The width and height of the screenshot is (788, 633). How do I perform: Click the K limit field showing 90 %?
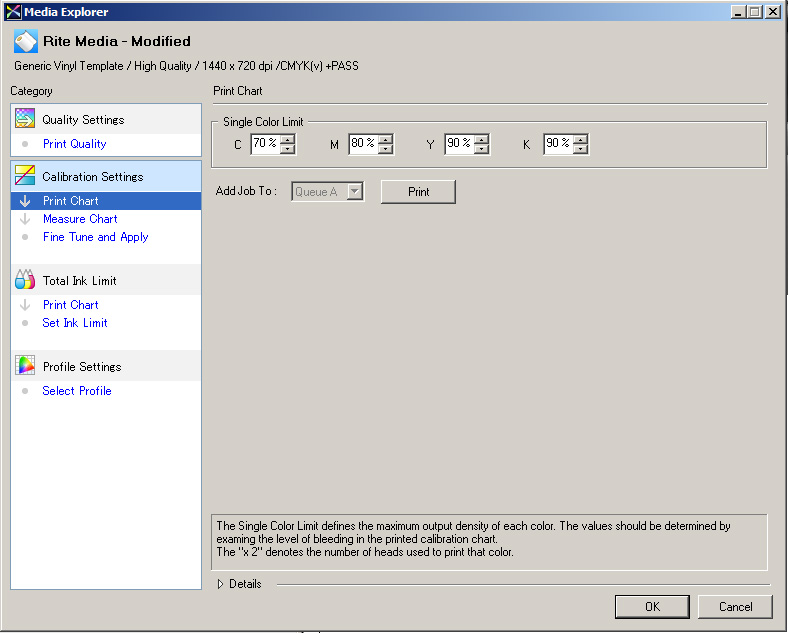pos(558,144)
